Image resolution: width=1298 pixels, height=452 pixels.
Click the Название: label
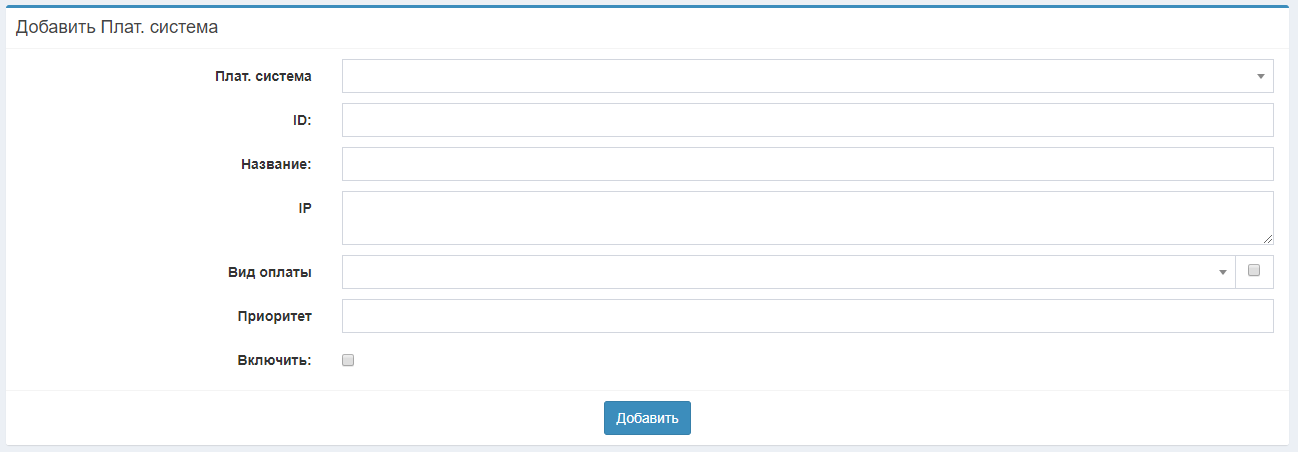pyautogui.click(x=276, y=164)
